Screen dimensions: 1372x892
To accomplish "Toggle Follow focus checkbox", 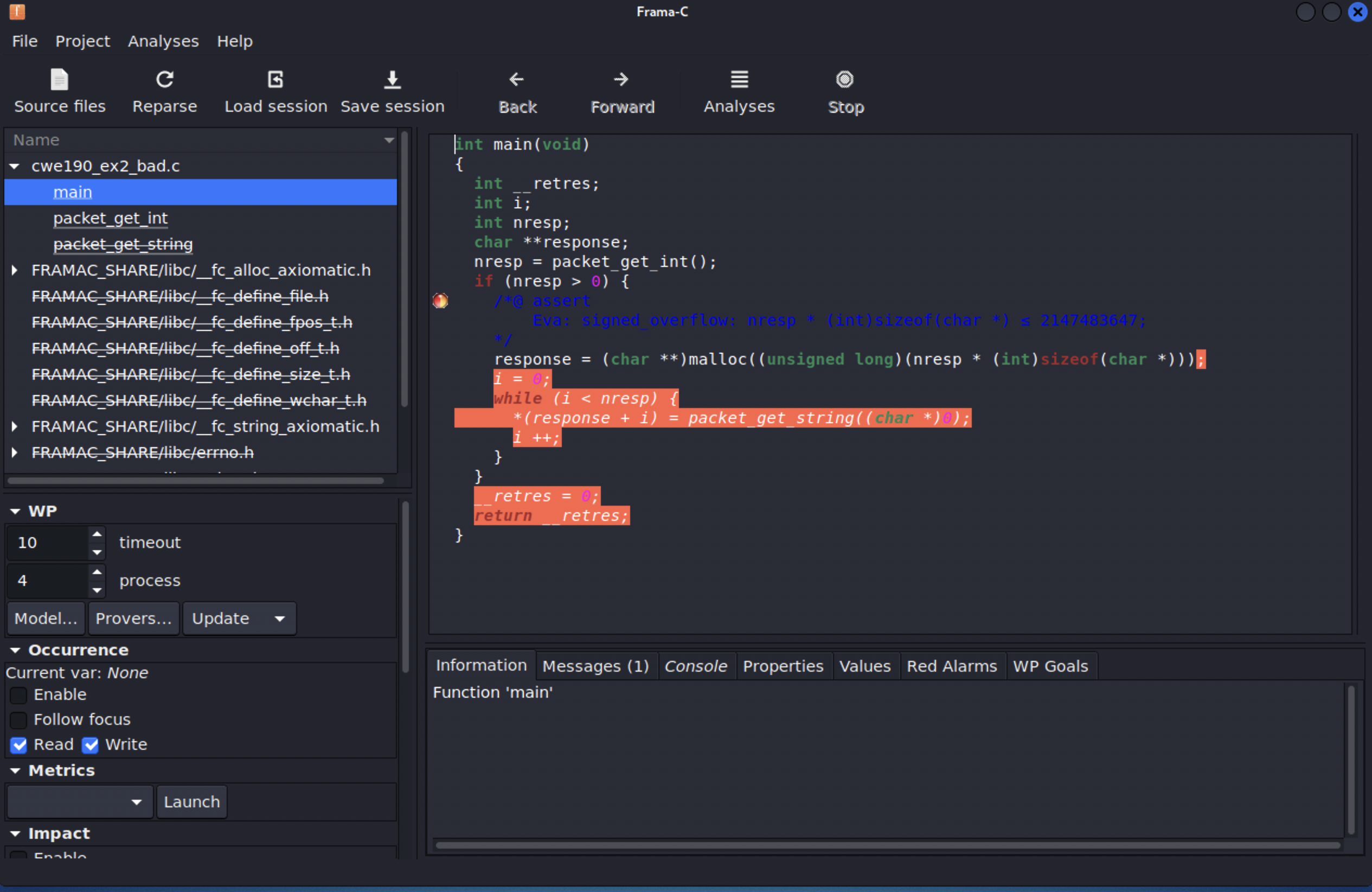I will point(18,719).
